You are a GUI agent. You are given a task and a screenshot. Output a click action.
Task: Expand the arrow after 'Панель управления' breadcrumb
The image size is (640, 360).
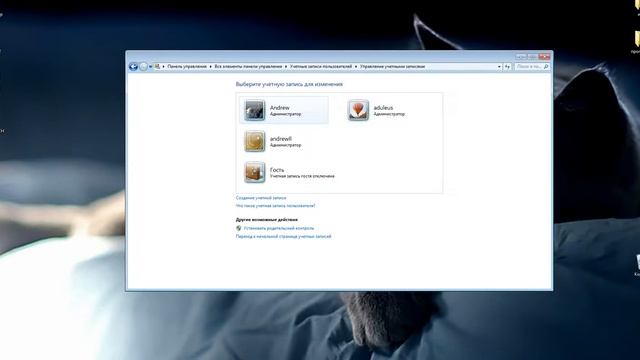(x=211, y=67)
